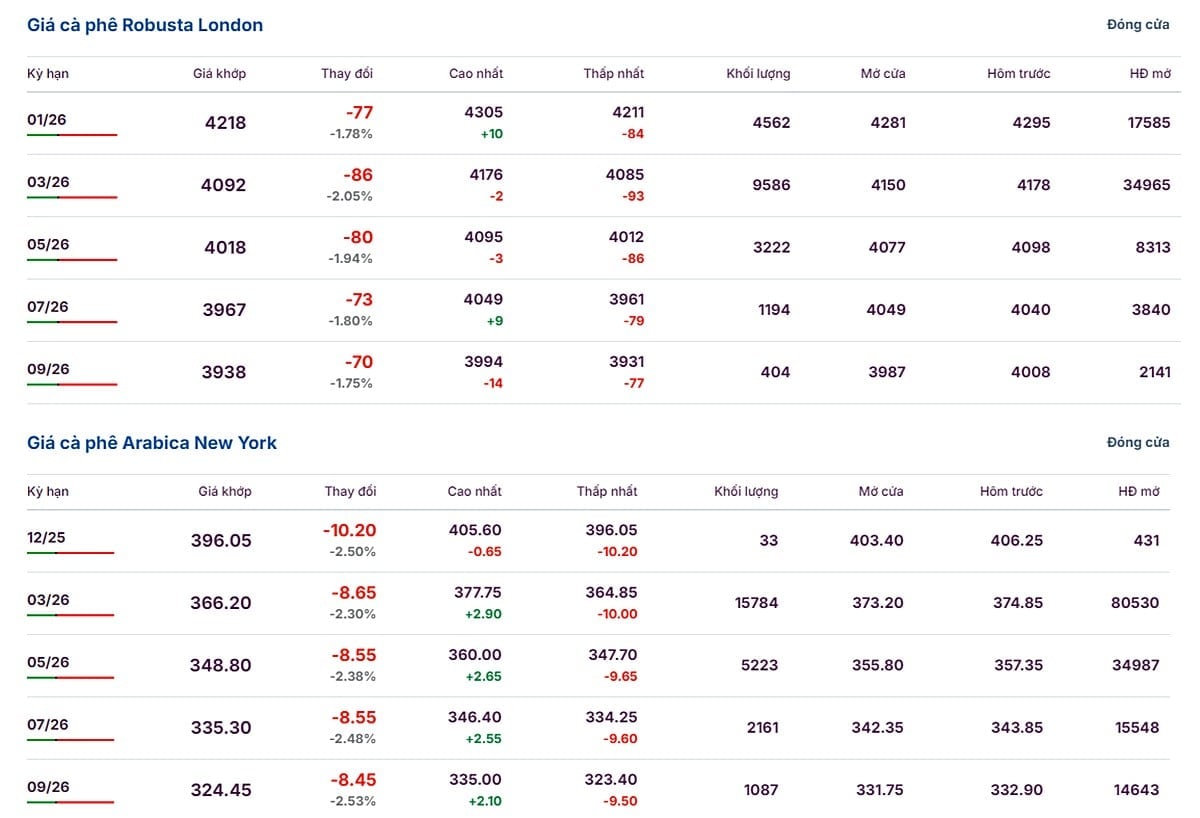Click Arabica table 'HĐ mở' column header
The height and width of the screenshot is (818, 1200).
tap(1138, 491)
